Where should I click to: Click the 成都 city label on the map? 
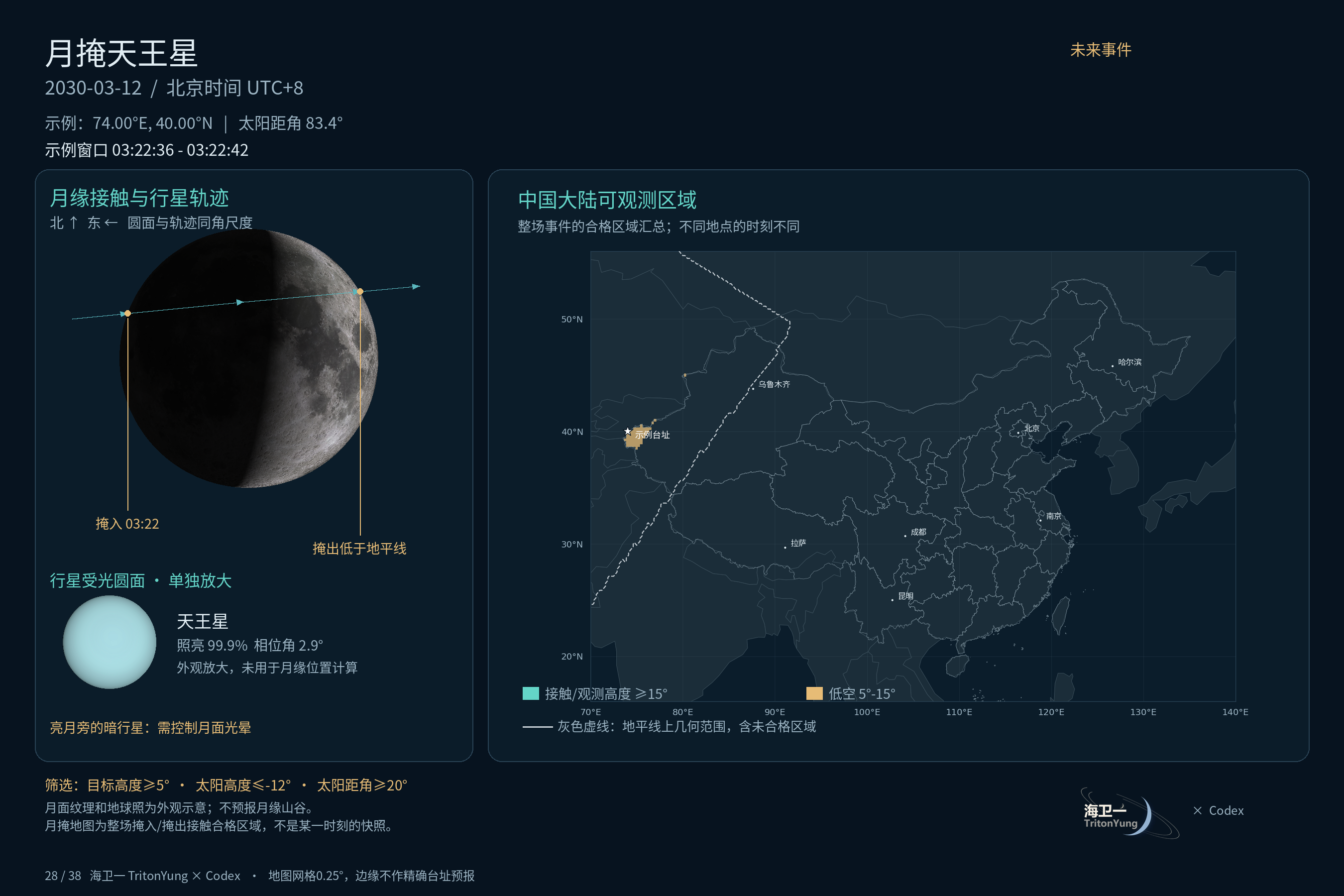[918, 532]
